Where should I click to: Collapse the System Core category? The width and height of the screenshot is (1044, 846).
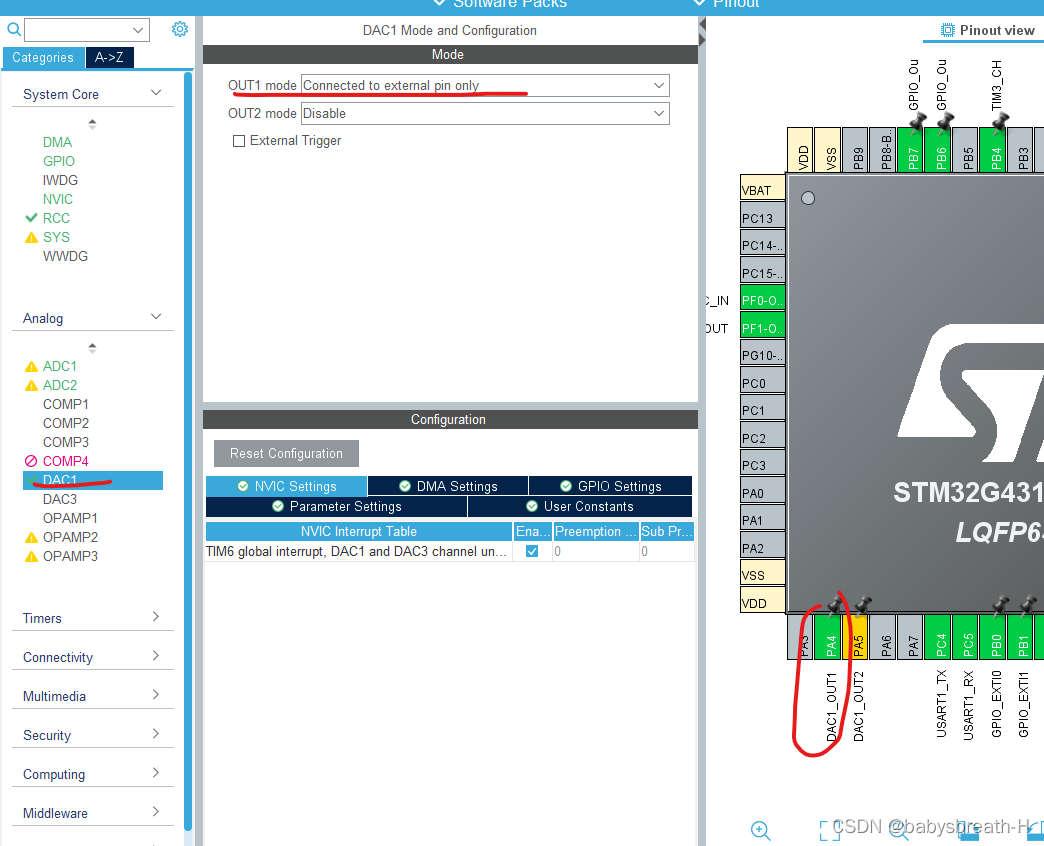point(156,93)
